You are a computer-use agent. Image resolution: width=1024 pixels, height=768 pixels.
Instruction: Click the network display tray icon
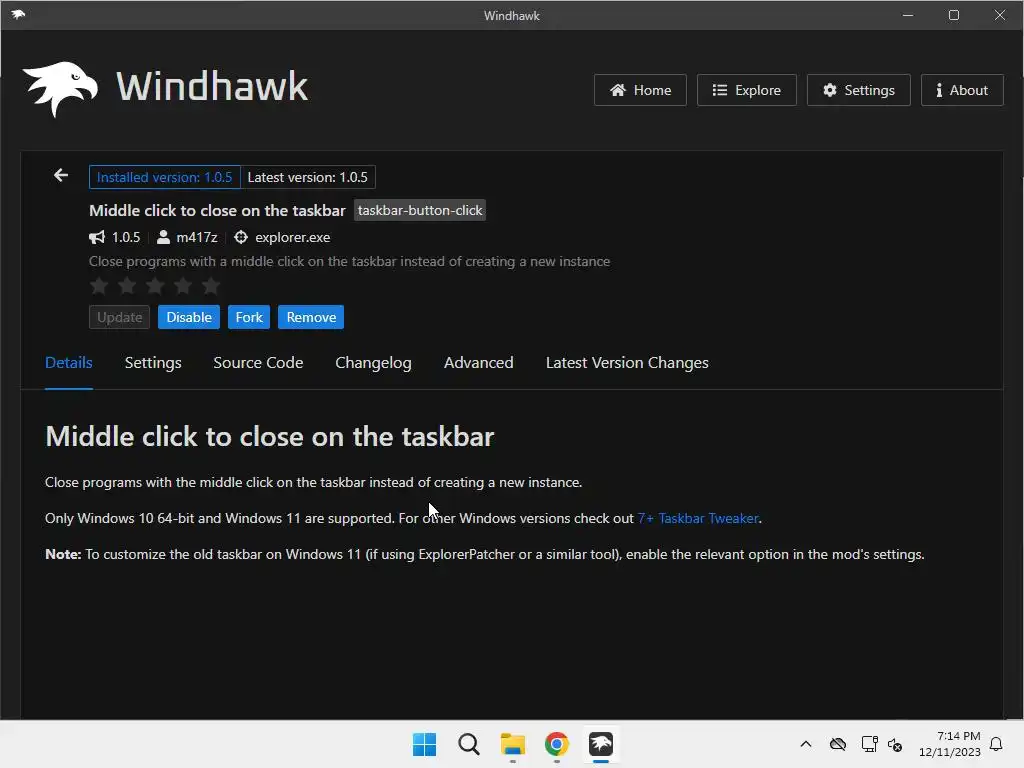pos(869,744)
